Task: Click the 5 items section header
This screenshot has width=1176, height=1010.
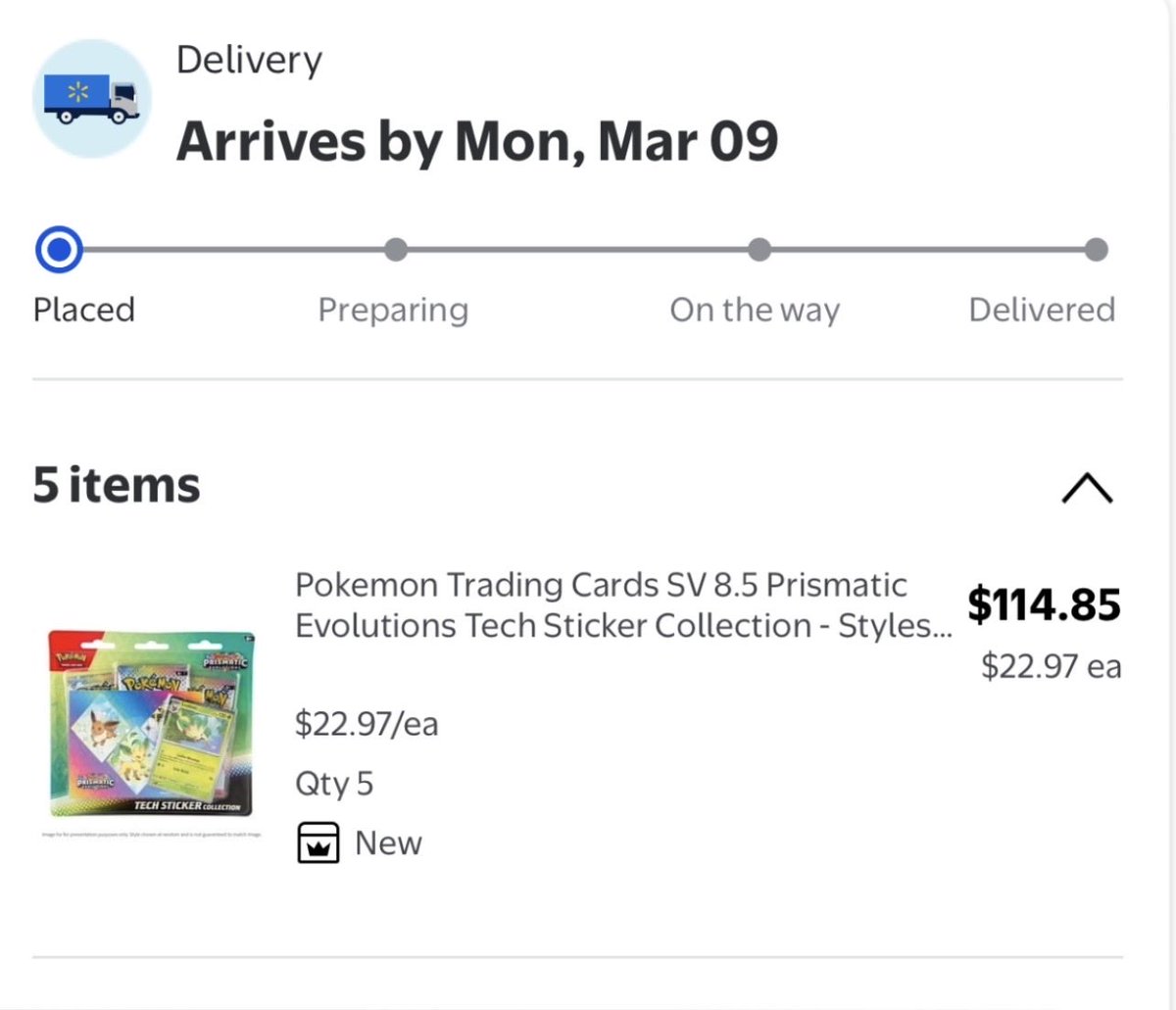Action: pyautogui.click(x=117, y=485)
